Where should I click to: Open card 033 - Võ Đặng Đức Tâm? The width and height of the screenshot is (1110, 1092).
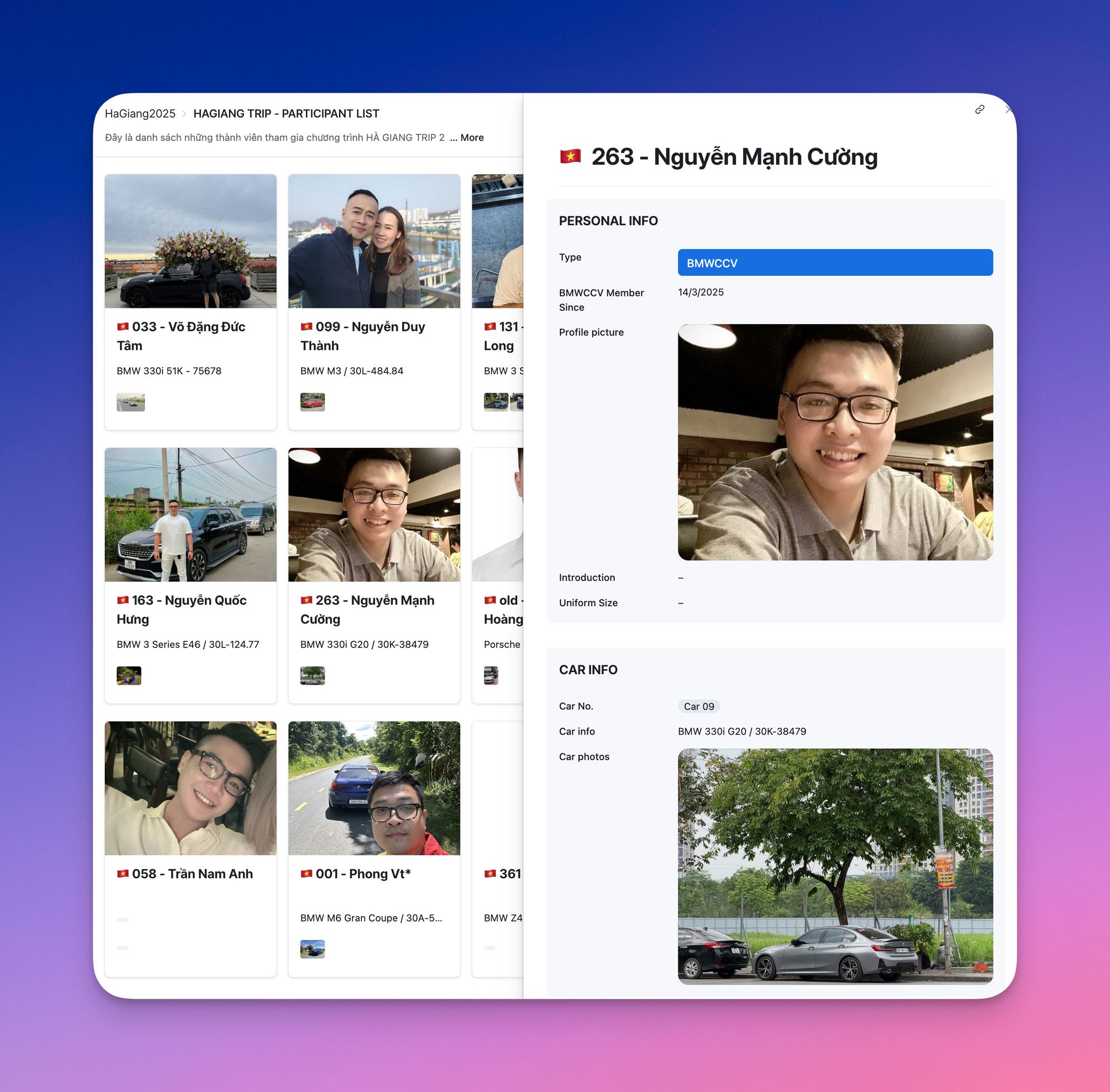coord(190,302)
